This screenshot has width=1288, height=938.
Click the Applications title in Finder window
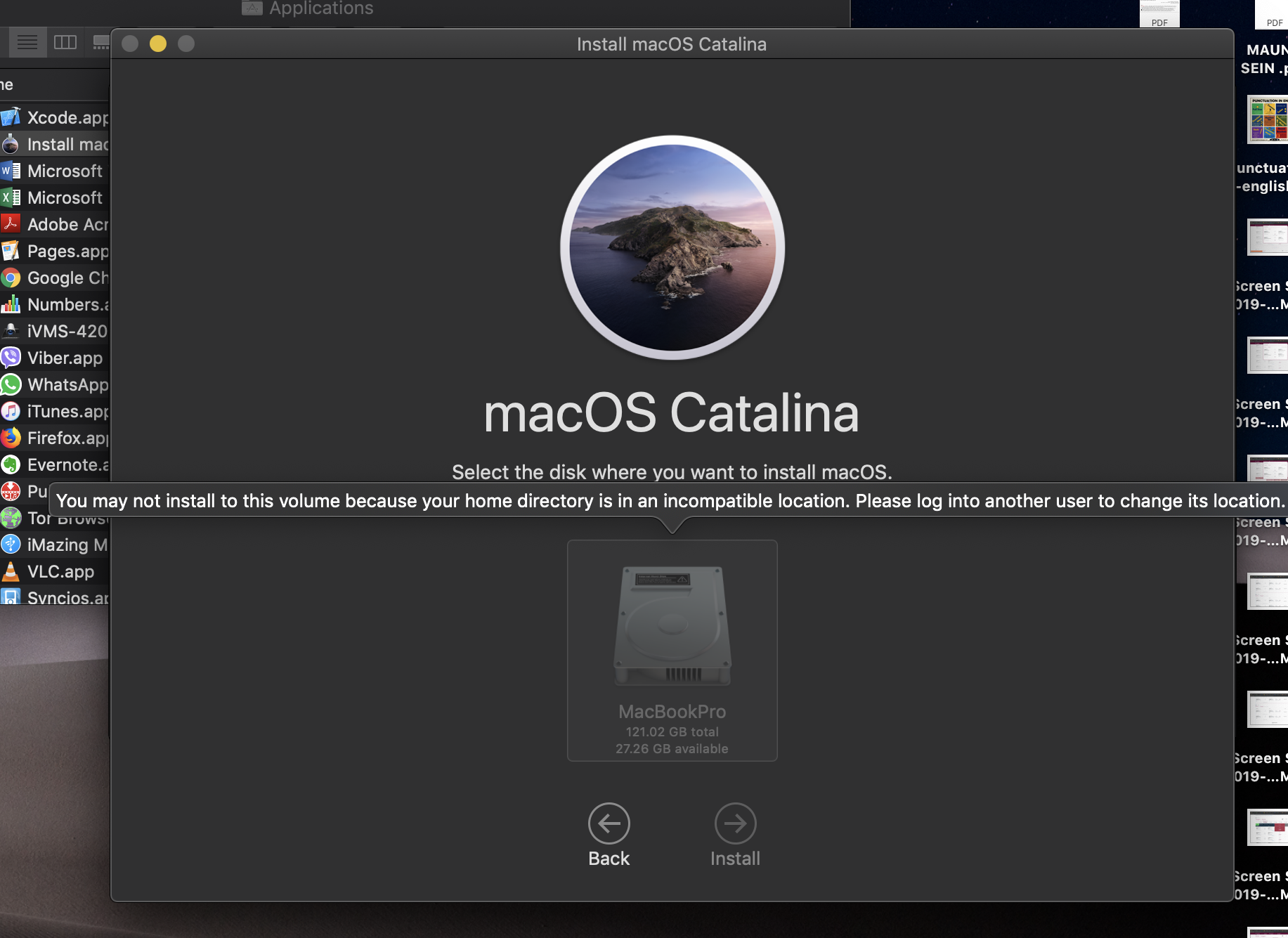321,8
